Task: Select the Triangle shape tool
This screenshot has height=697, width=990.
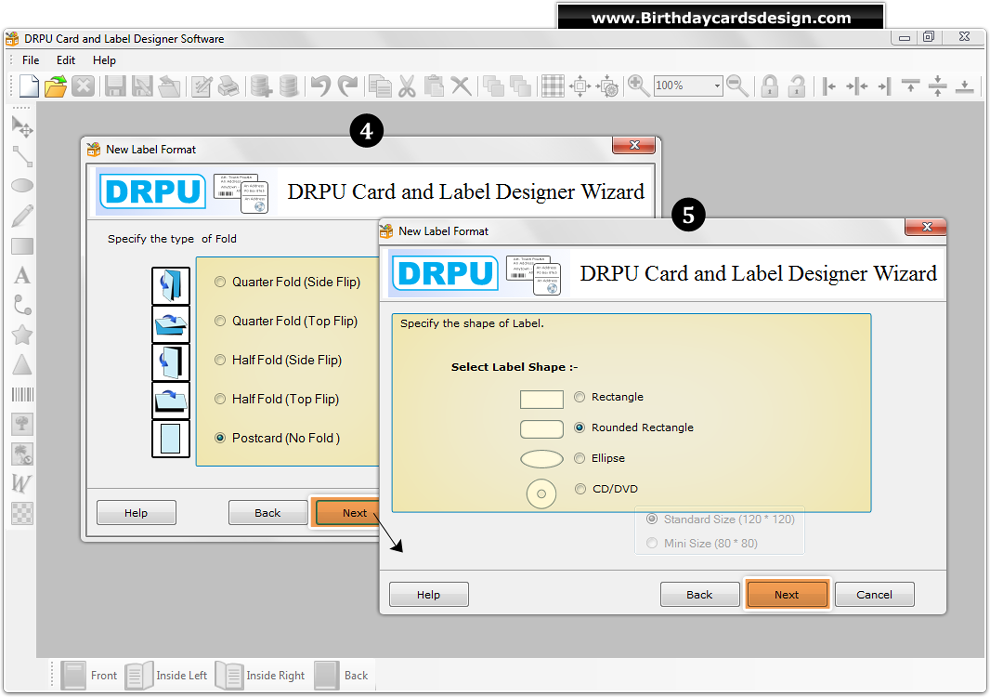Action: [22, 365]
